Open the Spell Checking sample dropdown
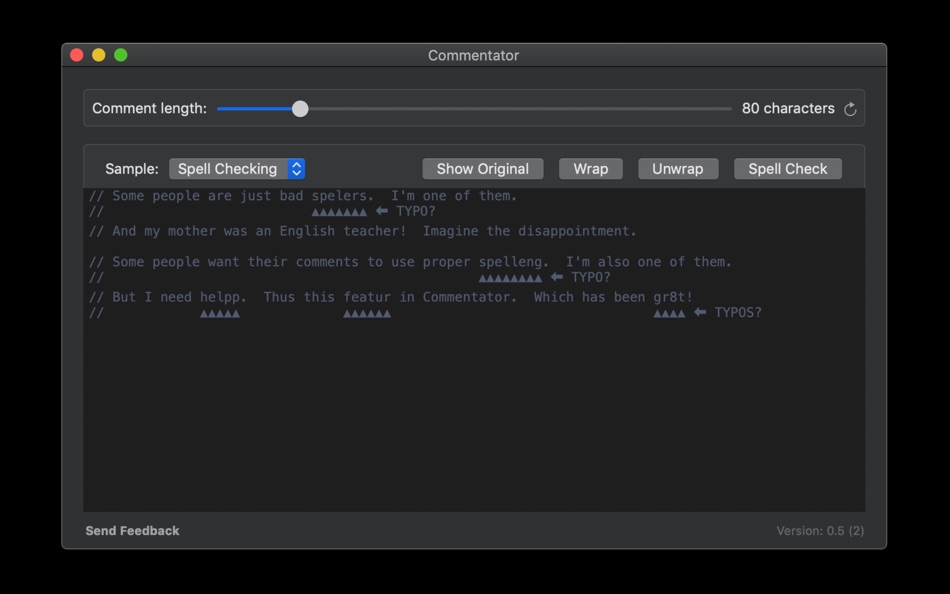The height and width of the screenshot is (594, 950). 237,169
